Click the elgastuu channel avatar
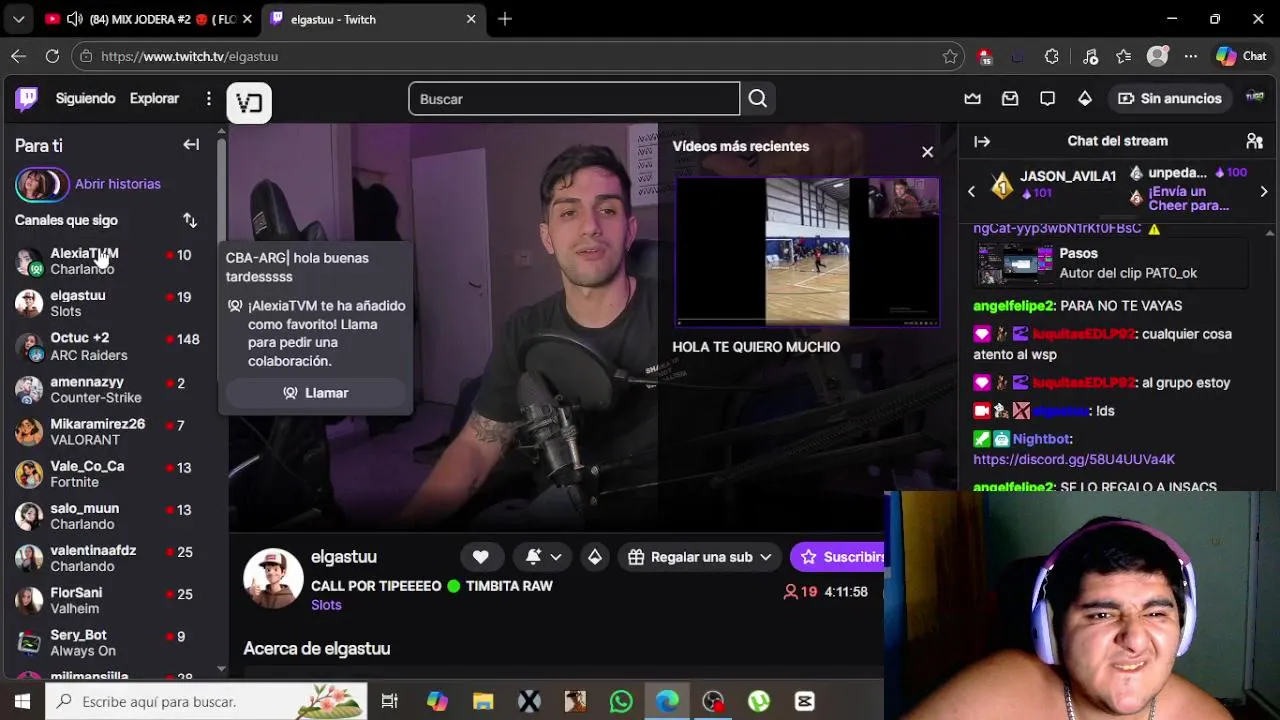The height and width of the screenshot is (720, 1280). (273, 578)
